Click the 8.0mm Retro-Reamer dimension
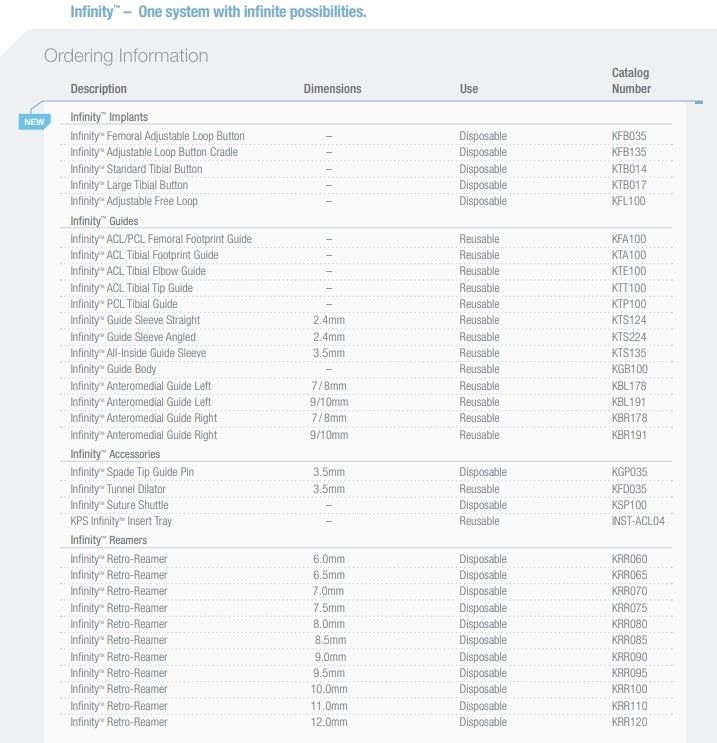Image resolution: width=717 pixels, height=743 pixels. pyautogui.click(x=329, y=624)
